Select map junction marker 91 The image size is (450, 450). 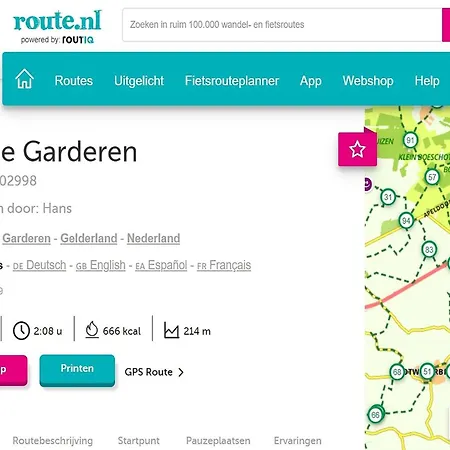[x=410, y=140]
